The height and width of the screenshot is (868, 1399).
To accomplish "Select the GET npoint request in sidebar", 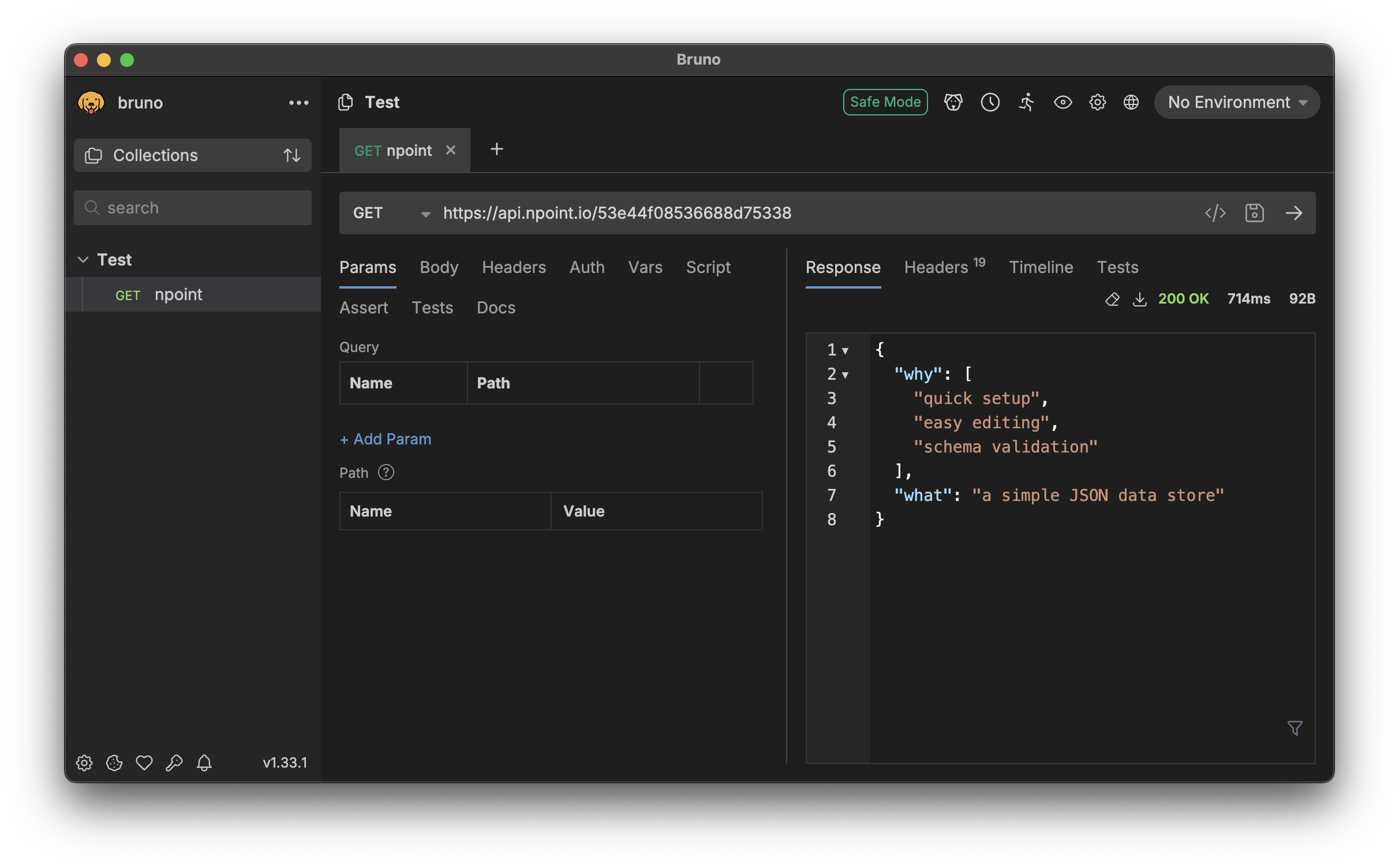I will coord(193,294).
